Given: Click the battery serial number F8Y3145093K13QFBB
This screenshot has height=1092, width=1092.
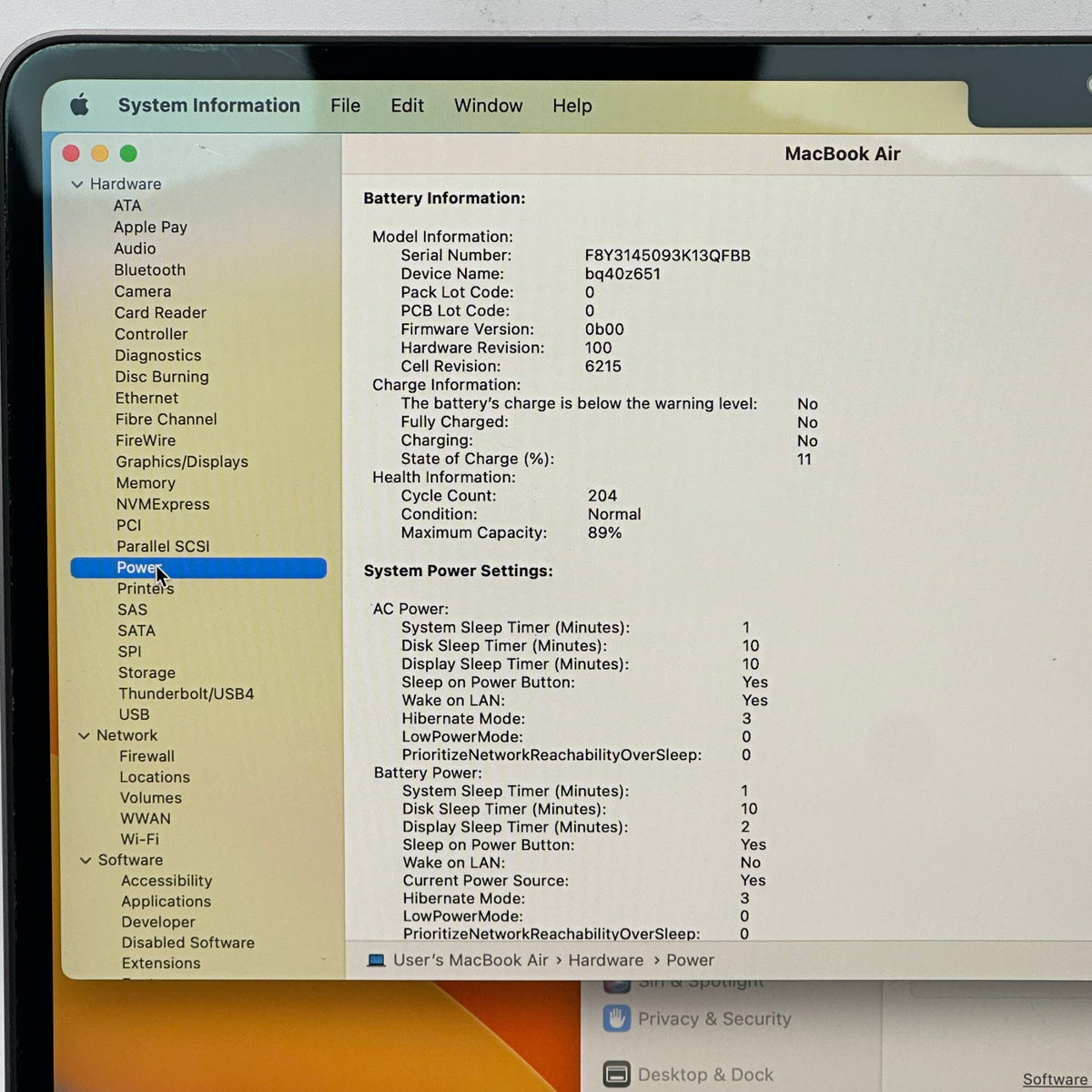Looking at the screenshot, I should point(668,256).
